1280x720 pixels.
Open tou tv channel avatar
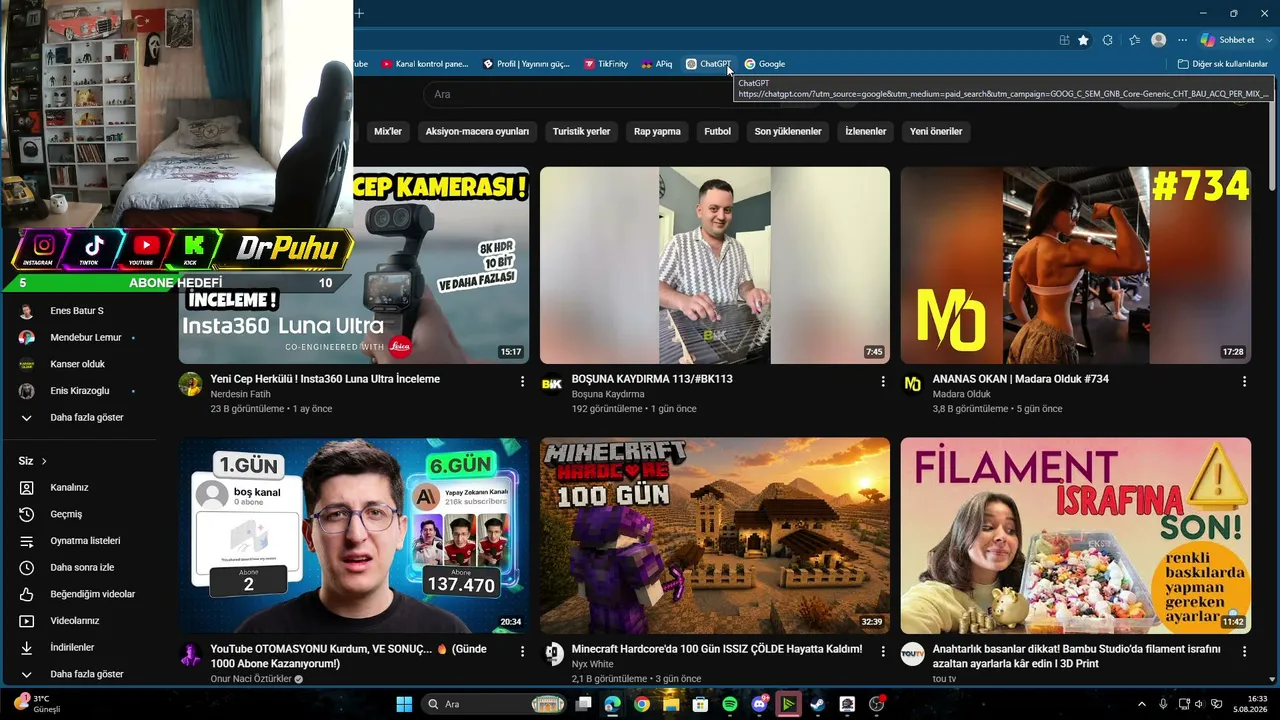(913, 654)
